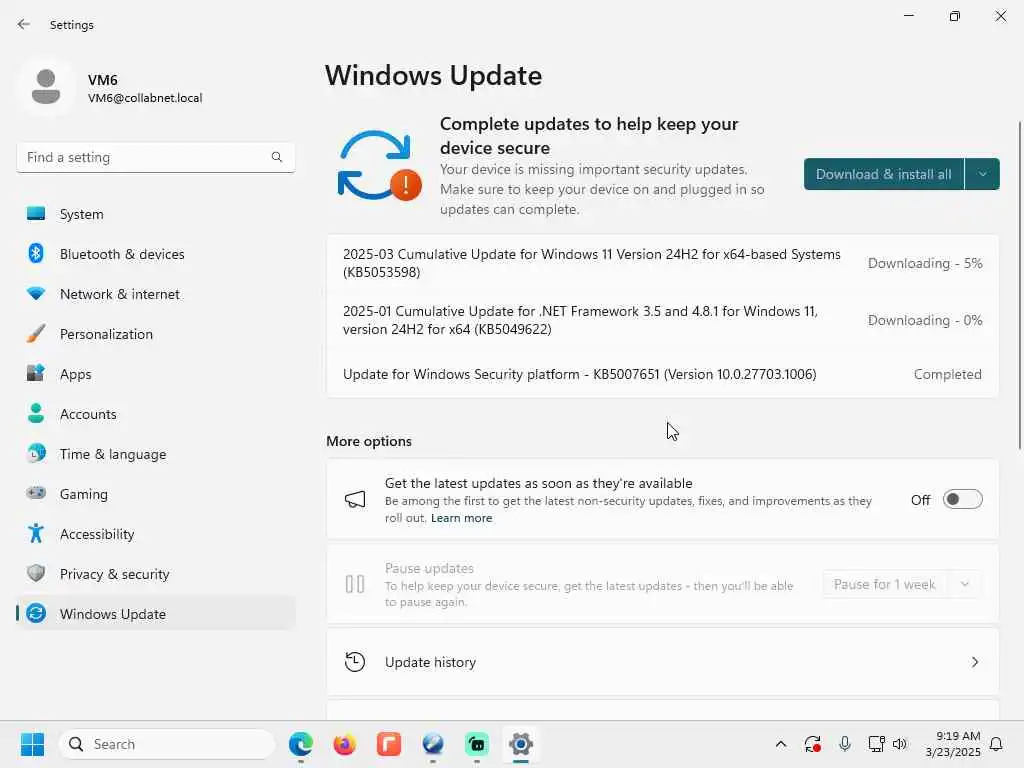Click the orange app icon in taskbar
The image size is (1024, 768).
[389, 744]
